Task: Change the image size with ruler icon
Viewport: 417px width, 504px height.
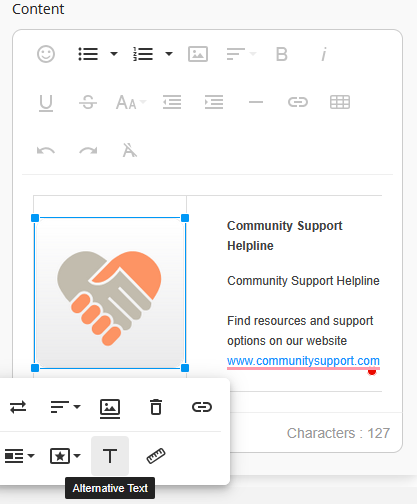Action: pos(156,456)
